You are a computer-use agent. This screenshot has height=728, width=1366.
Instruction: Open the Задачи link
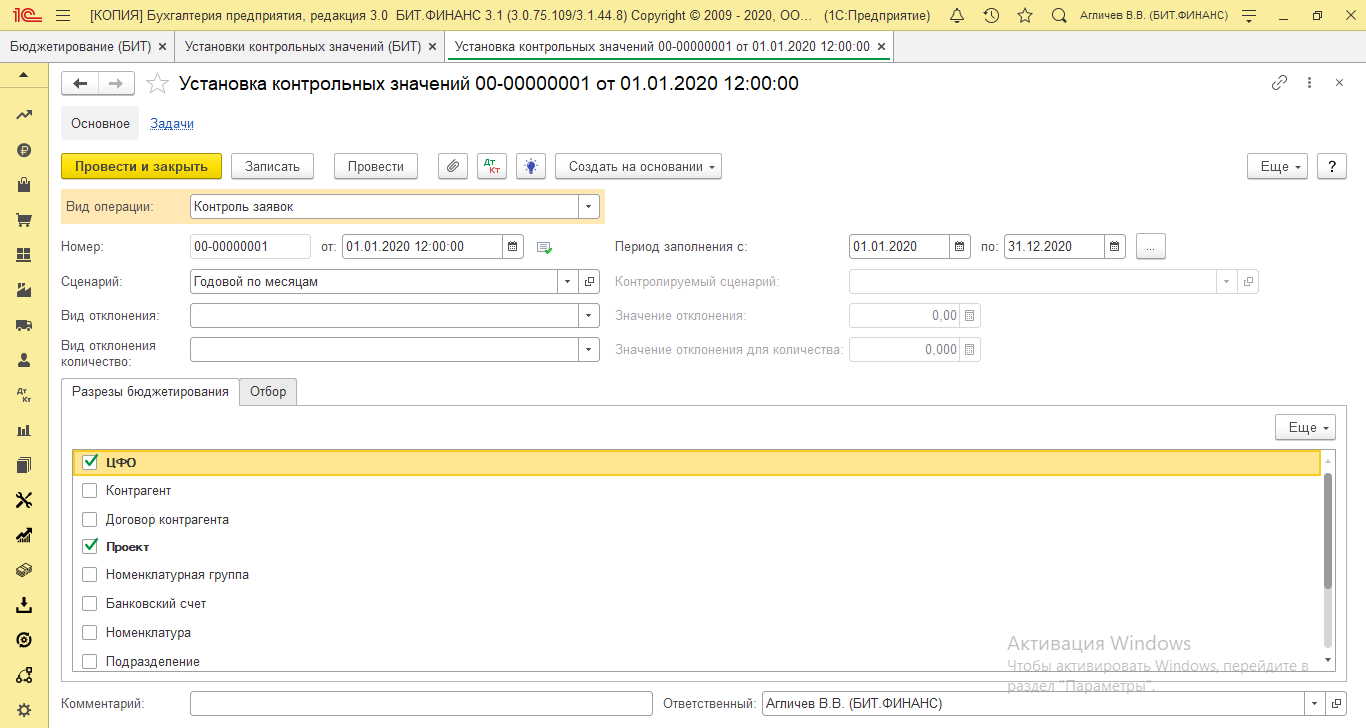(172, 124)
